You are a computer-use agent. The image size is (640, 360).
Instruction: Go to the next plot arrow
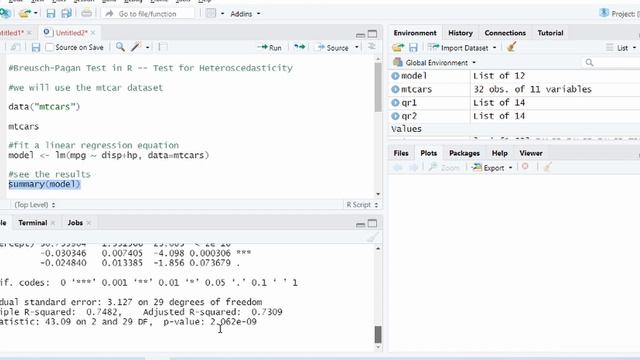pyautogui.click(x=413, y=167)
